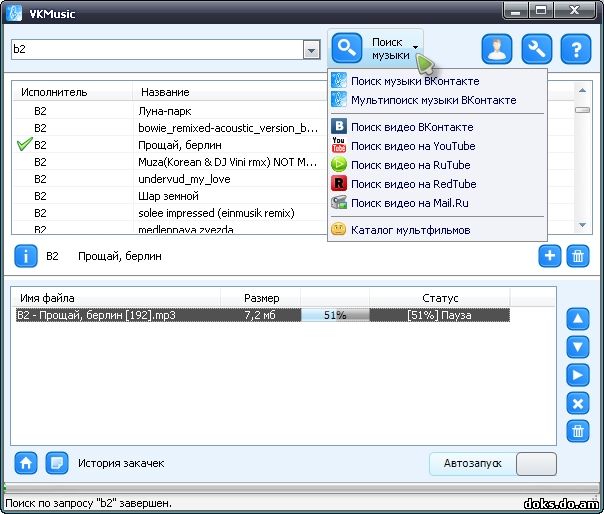Expand the search query history dropdown arrow
Viewport: 604px width, 514px height.
pyautogui.click(x=311, y=50)
